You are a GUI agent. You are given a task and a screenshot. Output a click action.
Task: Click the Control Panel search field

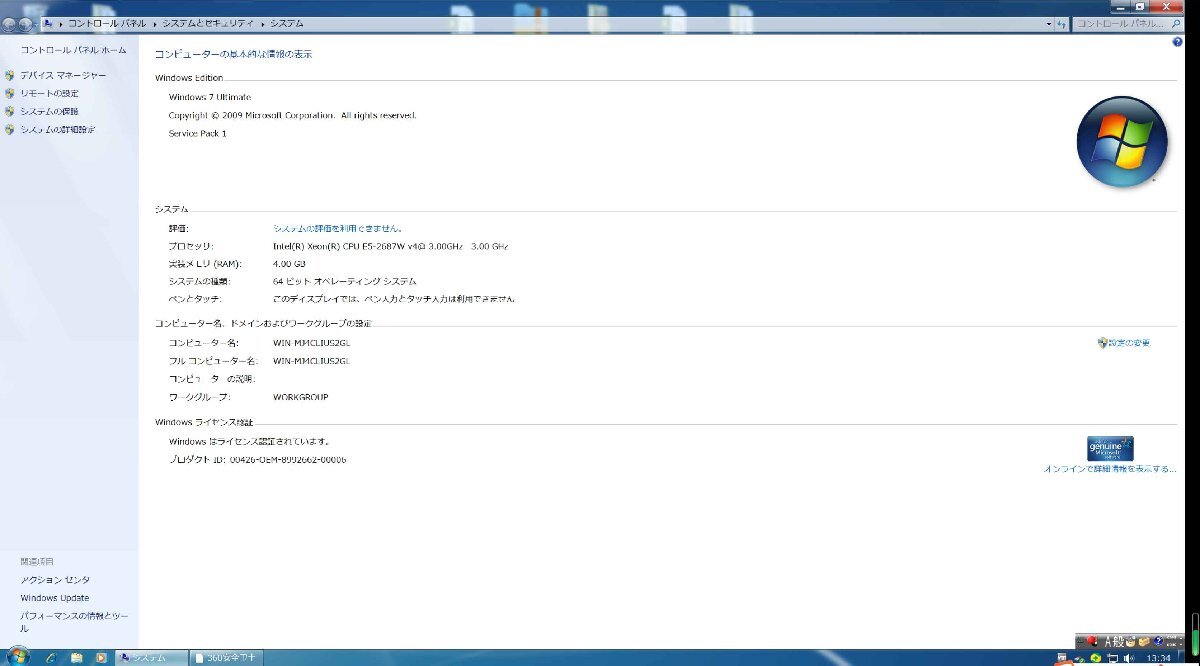pyautogui.click(x=1128, y=23)
